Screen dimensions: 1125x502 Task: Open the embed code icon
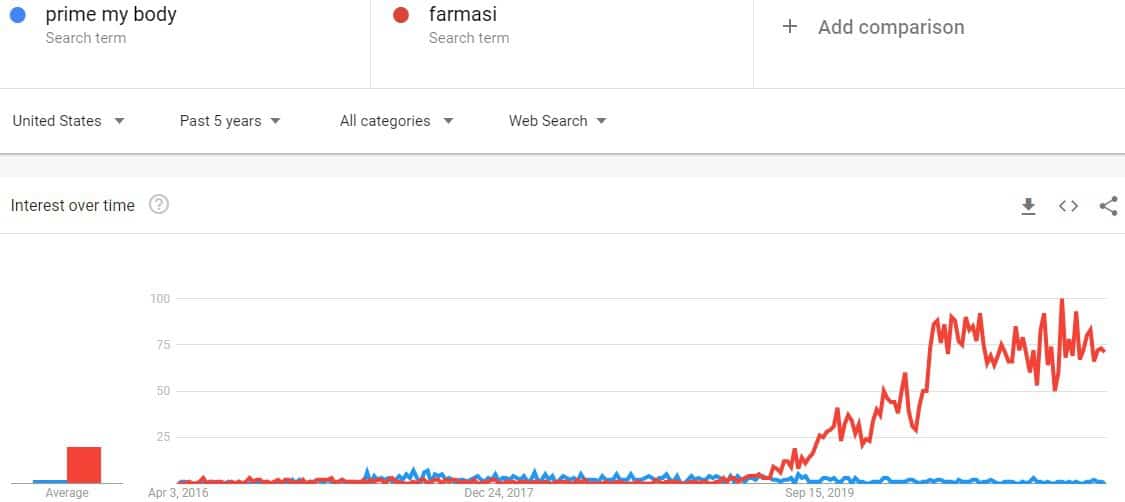point(1068,206)
